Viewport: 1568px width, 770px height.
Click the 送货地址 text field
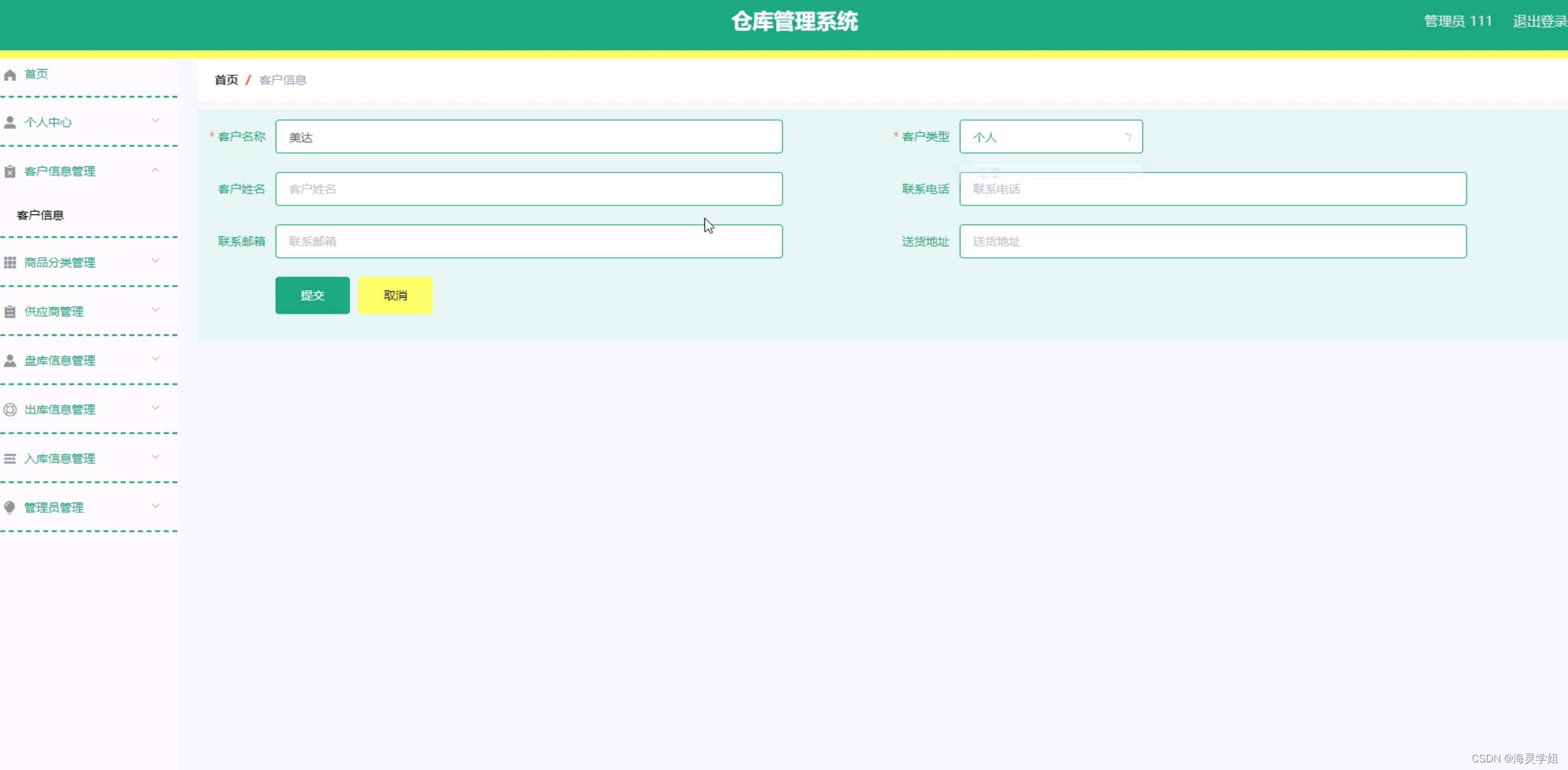pos(1213,241)
